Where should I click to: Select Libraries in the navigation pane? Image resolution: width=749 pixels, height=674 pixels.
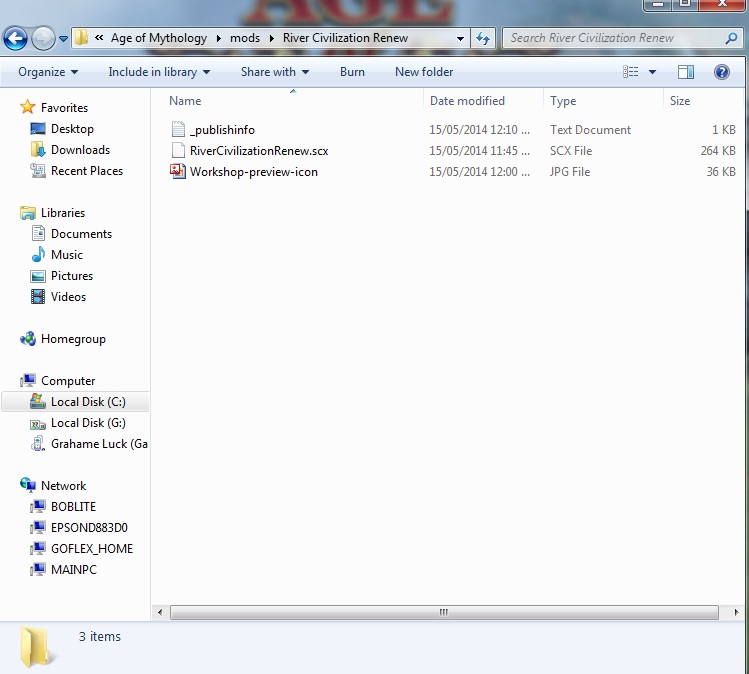click(63, 213)
